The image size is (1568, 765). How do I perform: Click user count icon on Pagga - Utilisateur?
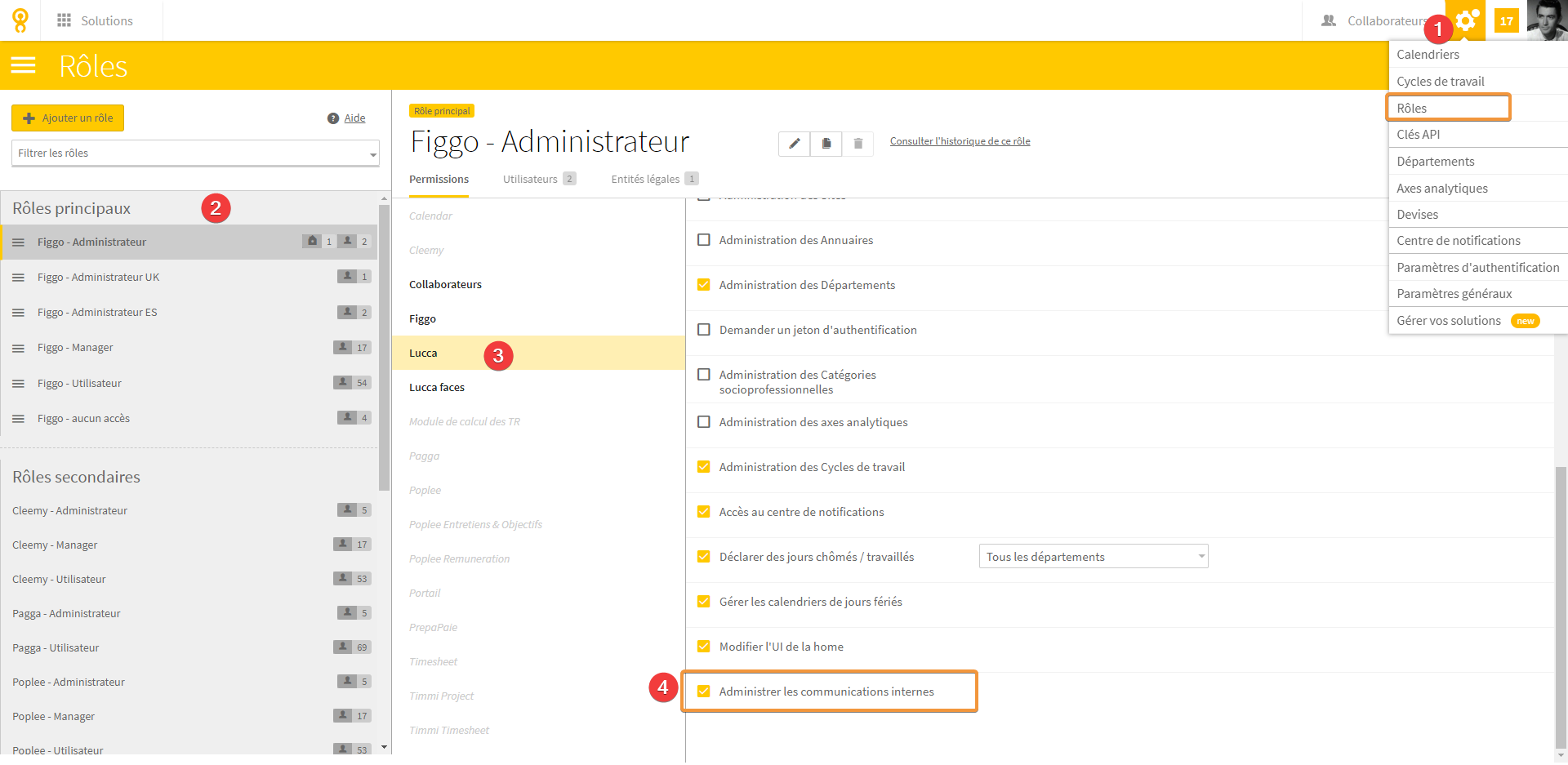click(343, 647)
